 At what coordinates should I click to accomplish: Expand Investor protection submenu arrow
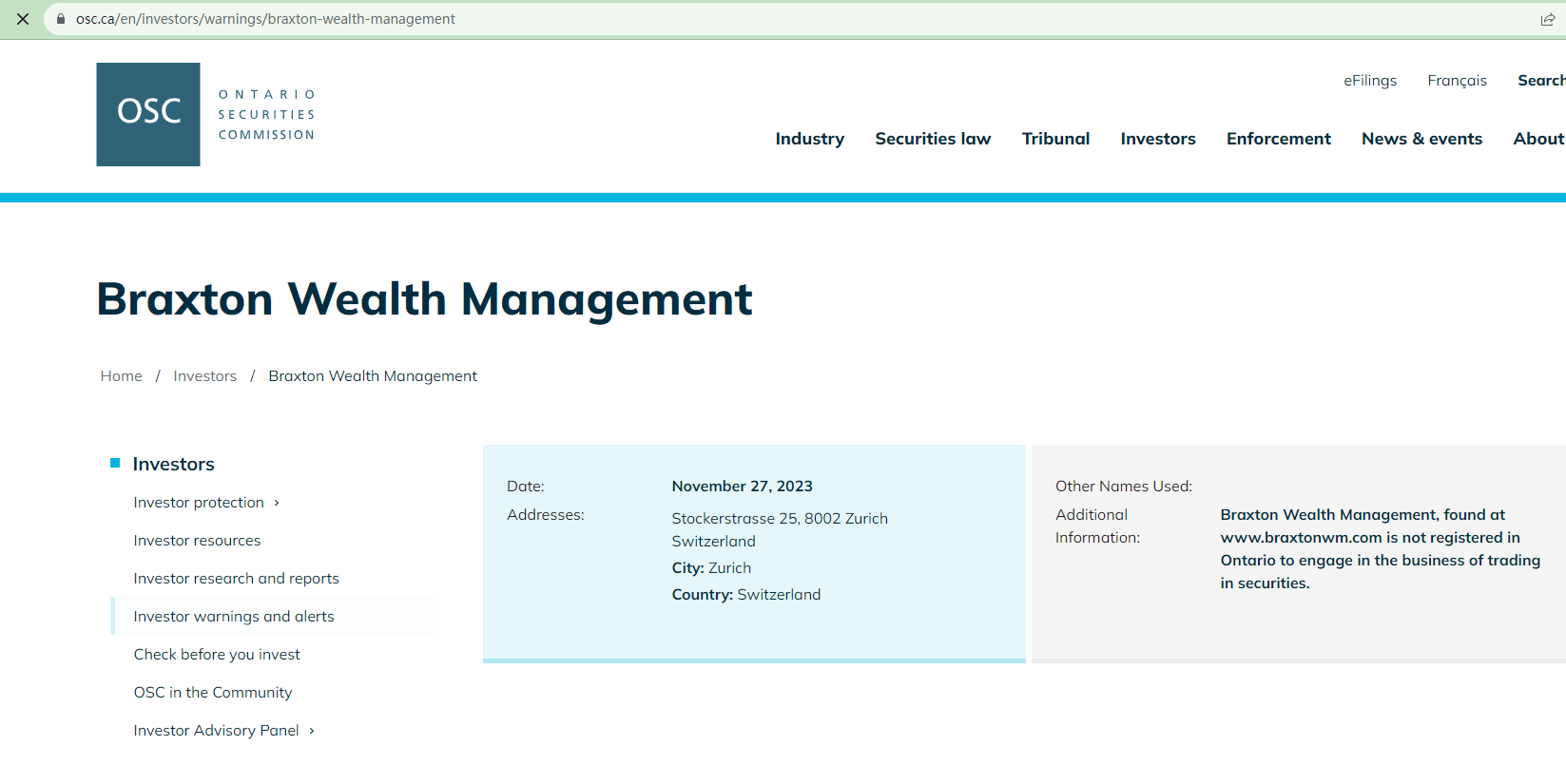[277, 503]
